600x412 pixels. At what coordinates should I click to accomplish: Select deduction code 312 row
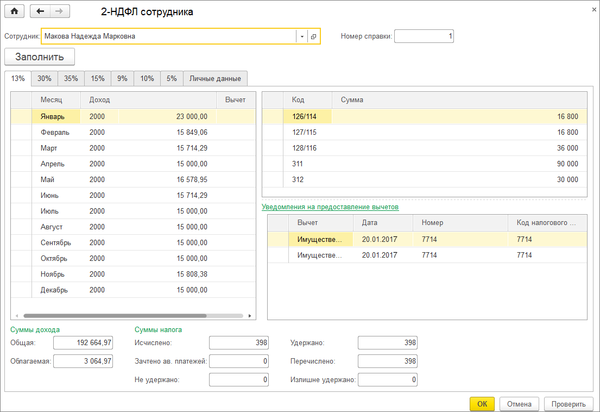tap(425, 179)
